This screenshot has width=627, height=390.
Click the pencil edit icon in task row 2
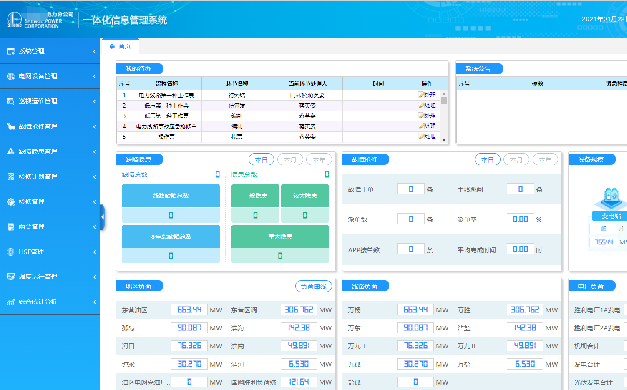pos(421,105)
